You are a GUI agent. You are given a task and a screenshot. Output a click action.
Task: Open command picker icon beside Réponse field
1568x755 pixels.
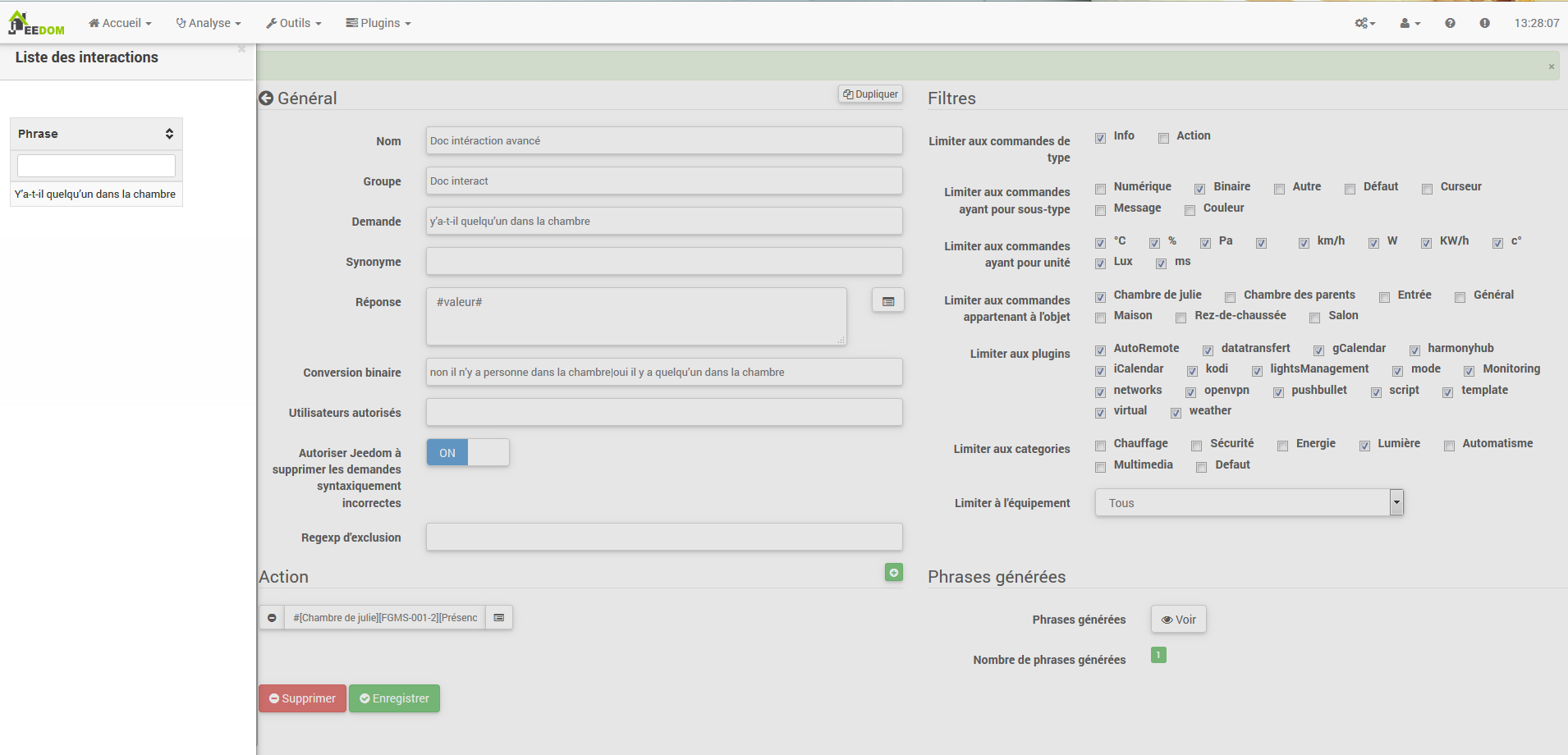pos(887,301)
